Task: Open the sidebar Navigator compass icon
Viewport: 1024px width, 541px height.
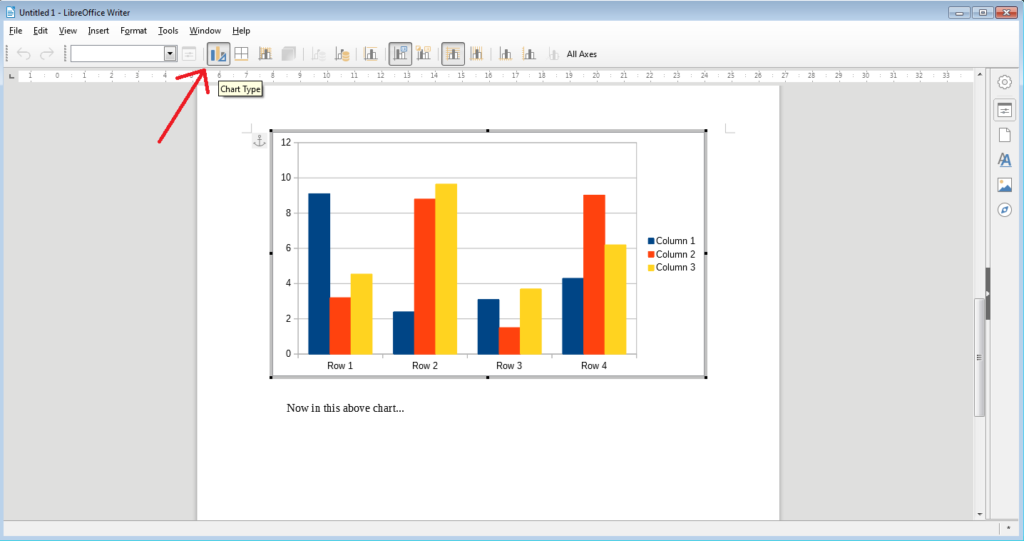Action: point(1004,210)
